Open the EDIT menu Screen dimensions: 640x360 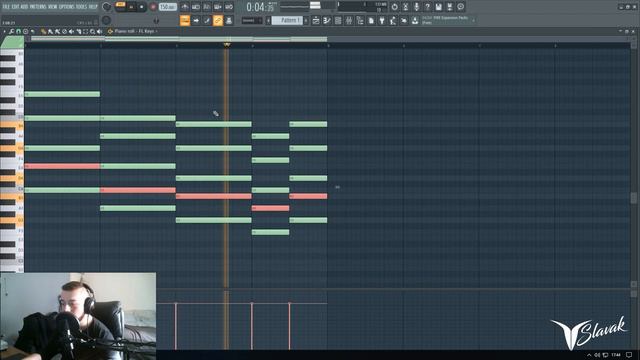(15, 7)
